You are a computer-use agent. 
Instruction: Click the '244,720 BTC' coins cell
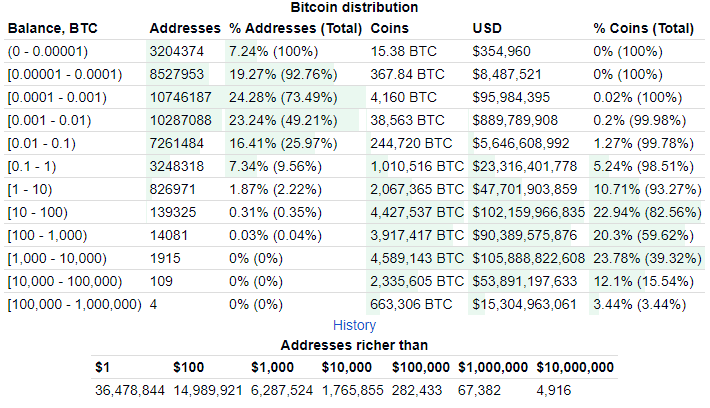click(411, 144)
